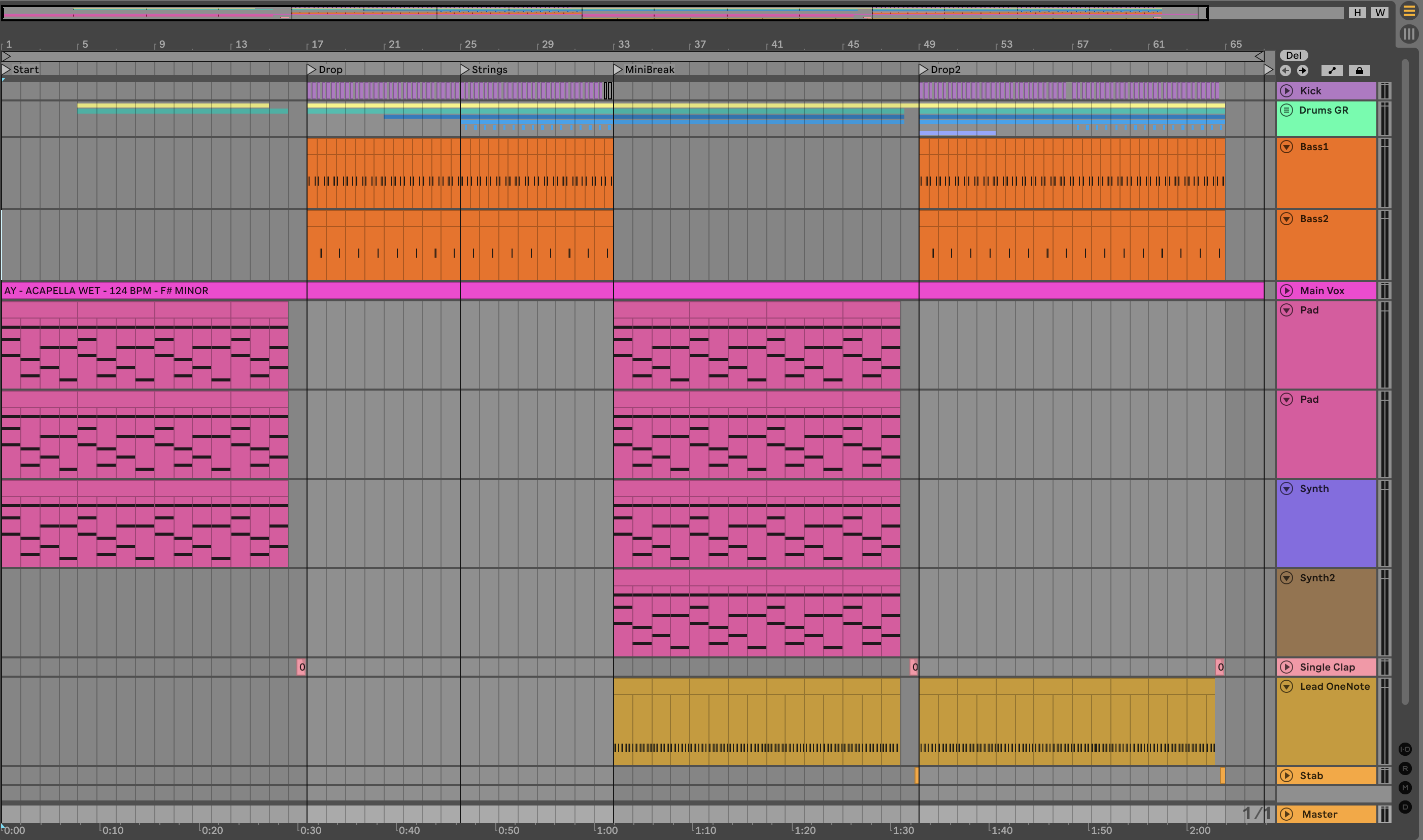This screenshot has width=1423, height=840.
Task: Click the Synth2 track title bar
Action: 1325,578
